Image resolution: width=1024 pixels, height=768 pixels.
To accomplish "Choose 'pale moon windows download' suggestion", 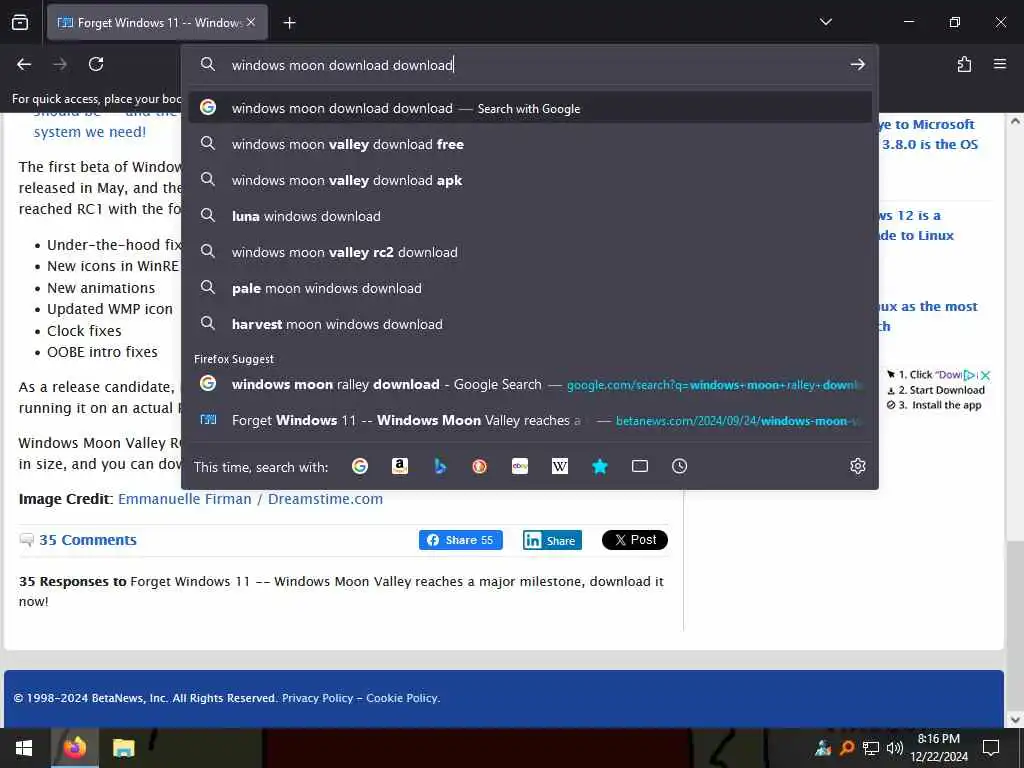I will 530,287.
